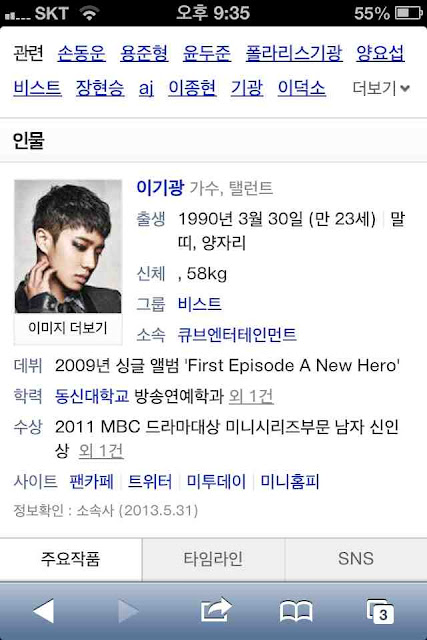Select the 주요작품 tab
Viewport: 427px width, 640px height.
[71, 559]
